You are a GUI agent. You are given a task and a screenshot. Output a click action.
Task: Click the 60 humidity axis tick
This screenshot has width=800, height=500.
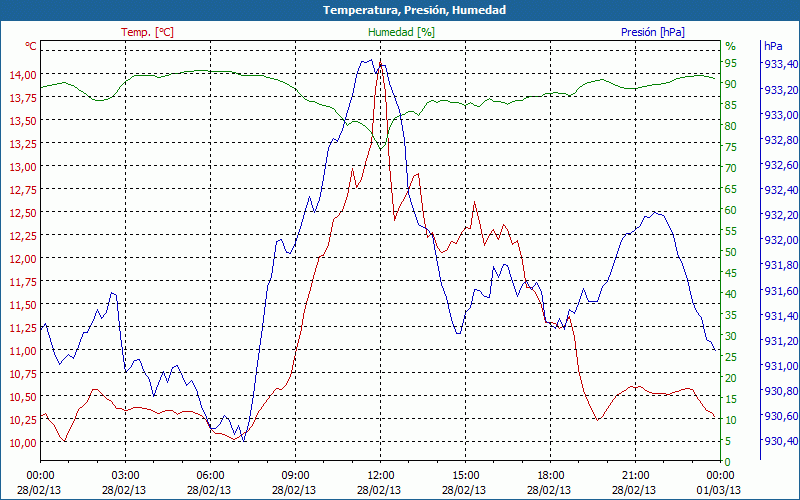pyautogui.click(x=731, y=210)
